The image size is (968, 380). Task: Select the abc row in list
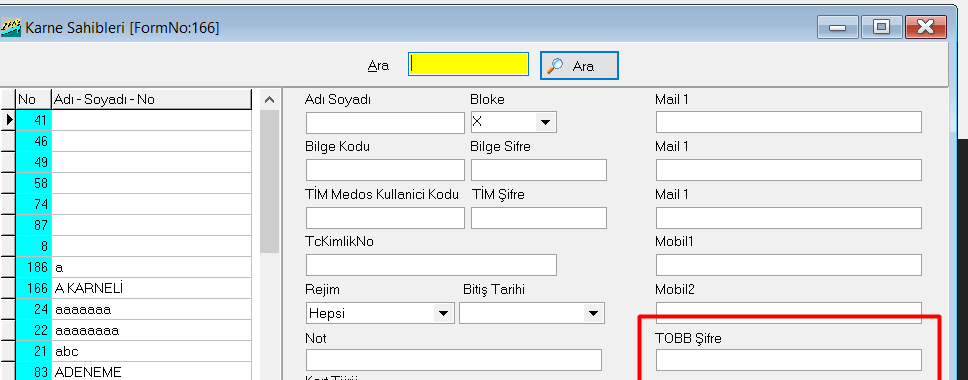(133, 351)
